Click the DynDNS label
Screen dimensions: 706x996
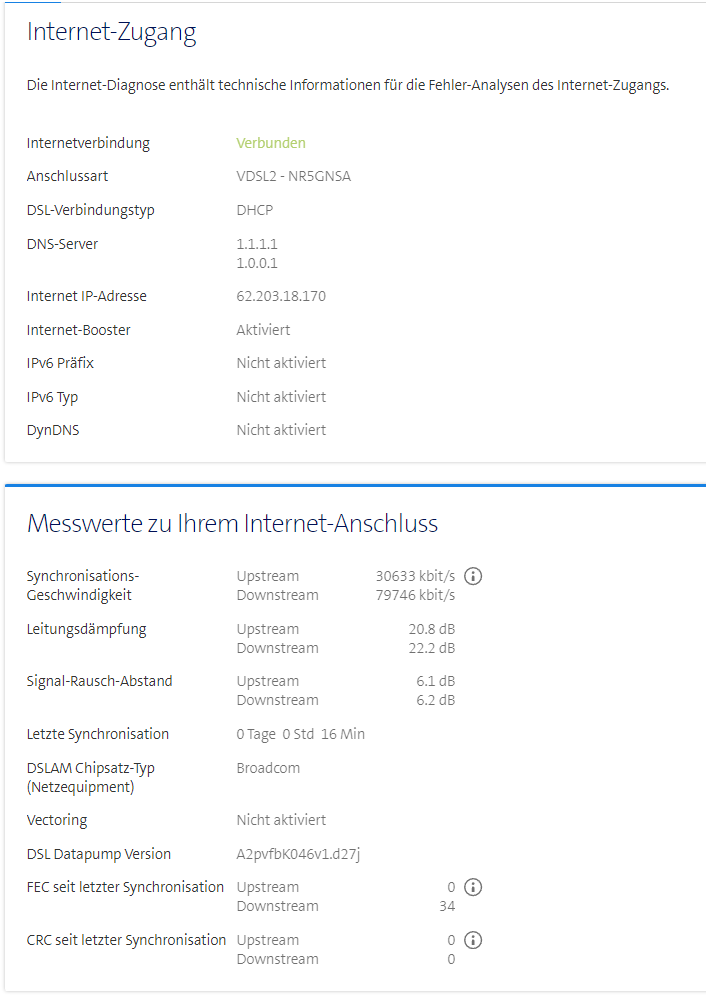click(53, 430)
